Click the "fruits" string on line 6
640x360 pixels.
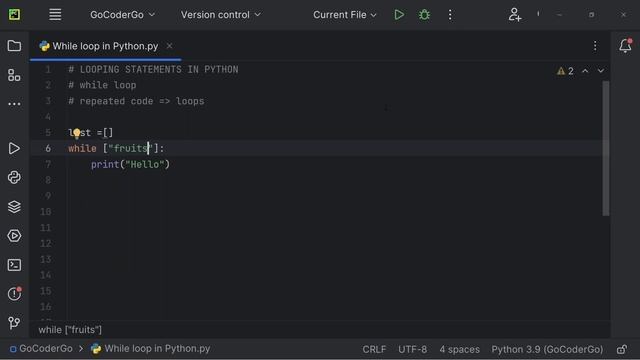pyautogui.click(x=131, y=149)
